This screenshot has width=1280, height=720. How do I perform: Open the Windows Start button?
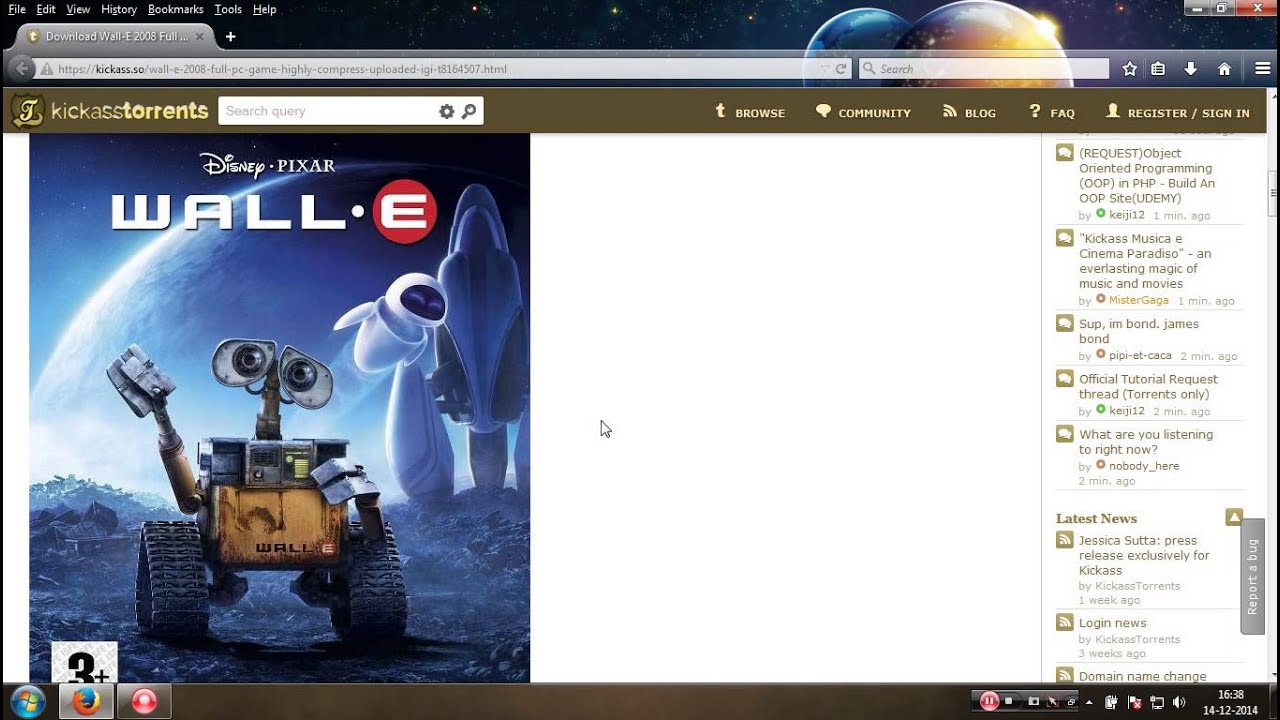tap(27, 701)
